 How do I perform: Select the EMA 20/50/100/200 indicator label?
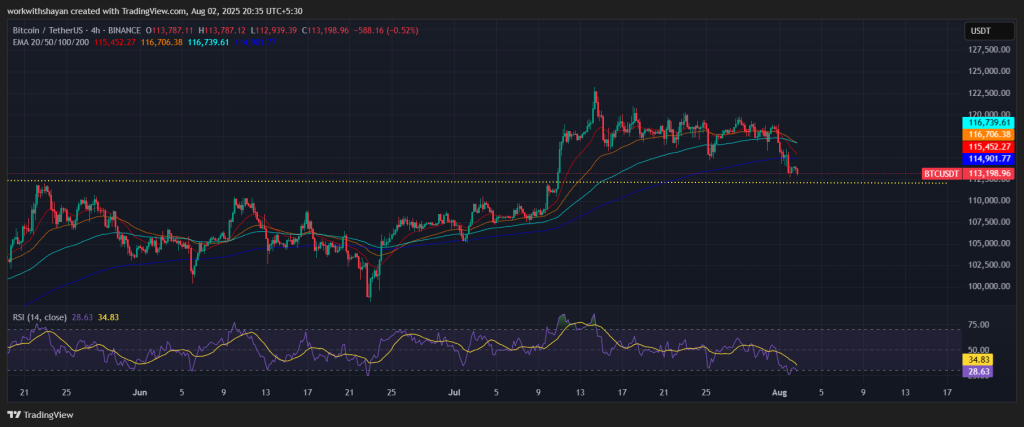point(50,42)
